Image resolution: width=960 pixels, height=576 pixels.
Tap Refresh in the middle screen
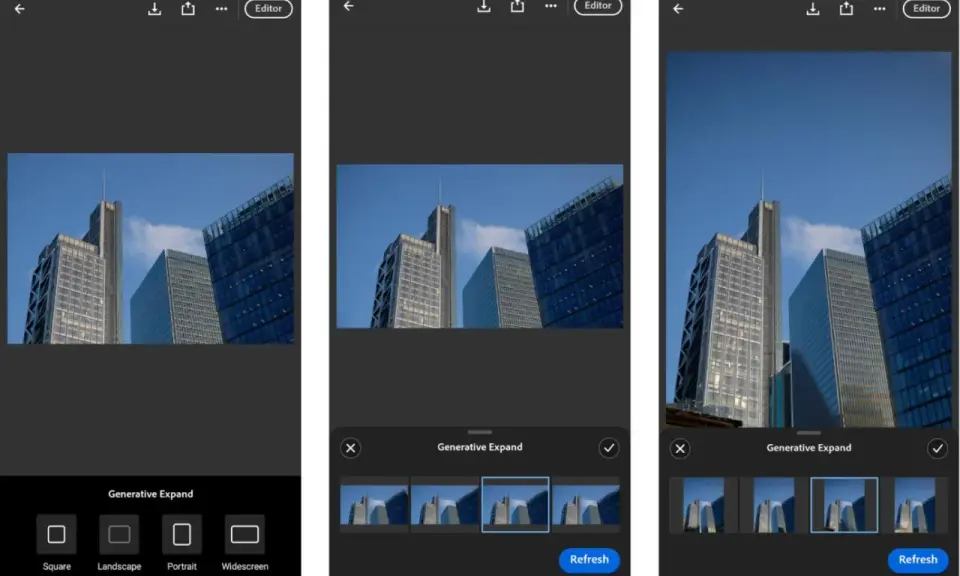coord(589,559)
